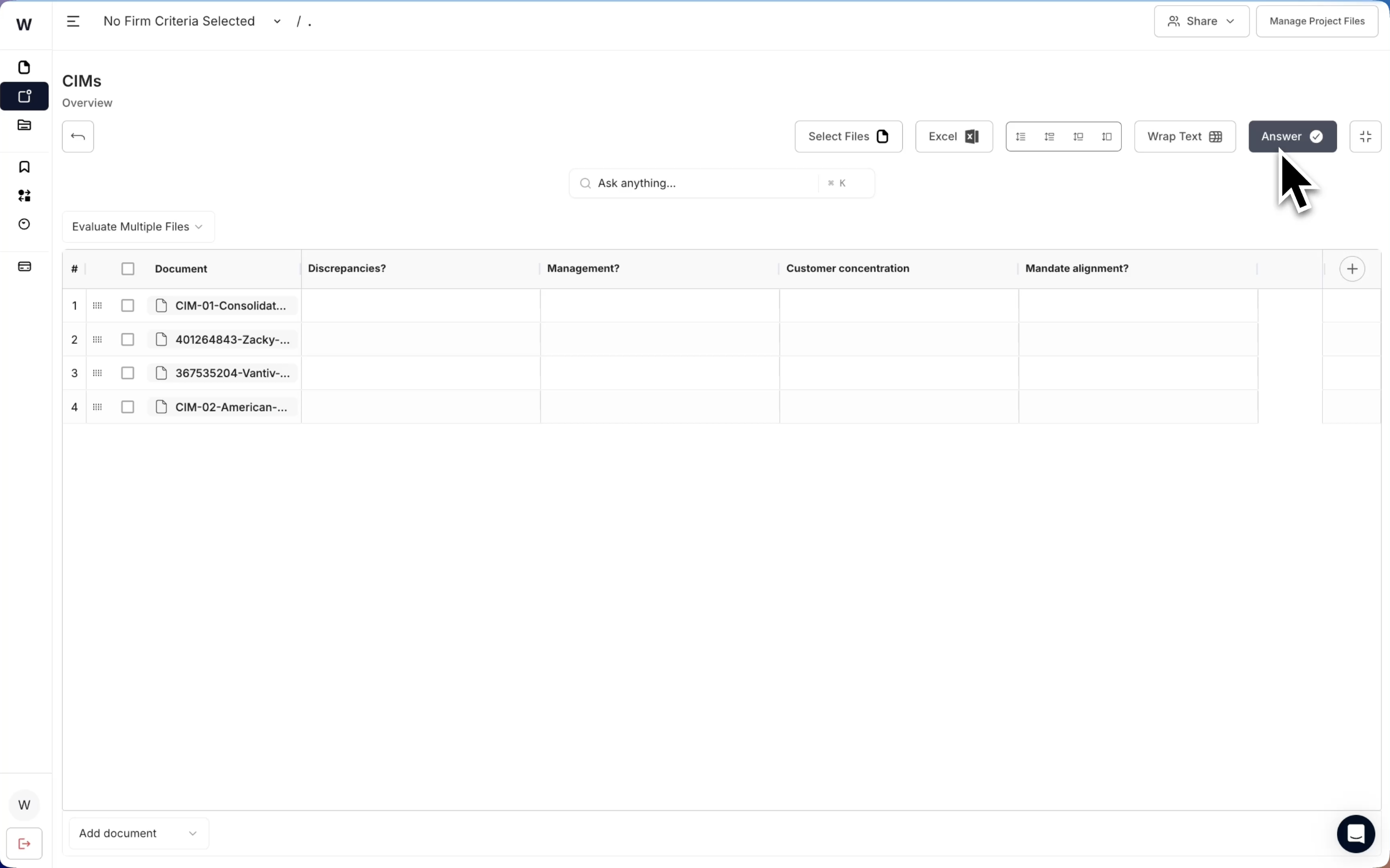This screenshot has height=868, width=1390.
Task: Expand the Add document dropdown
Action: click(x=138, y=833)
